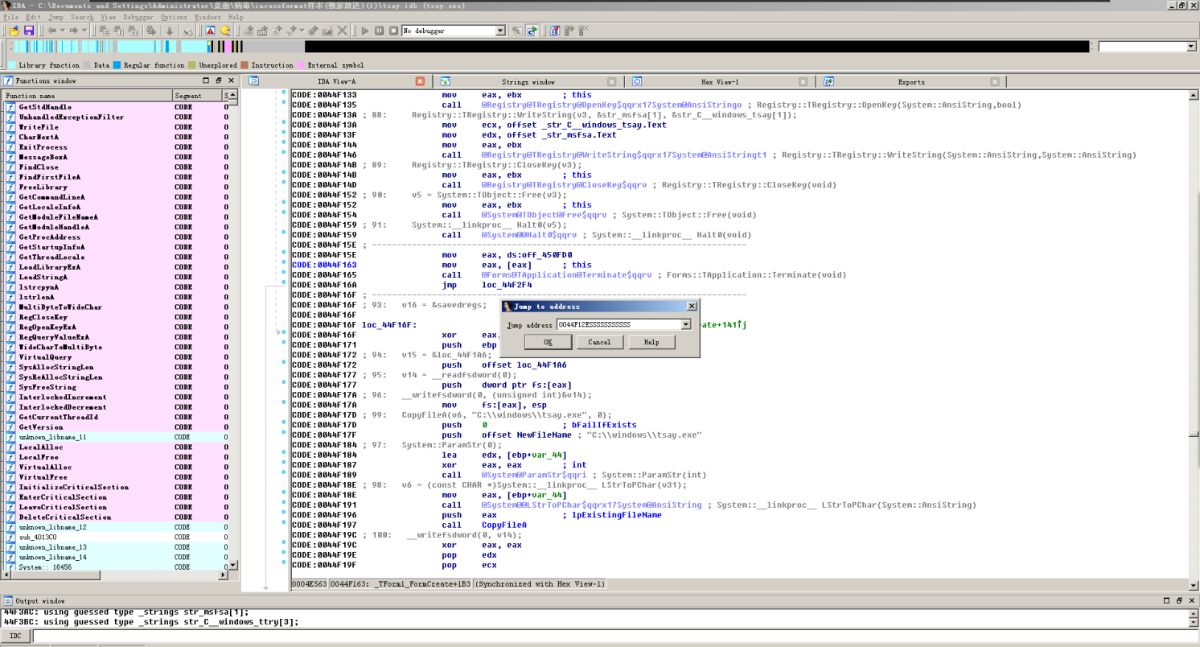Open the Debugger menu
Image resolution: width=1200 pixels, height=647 pixels.
(140, 17)
